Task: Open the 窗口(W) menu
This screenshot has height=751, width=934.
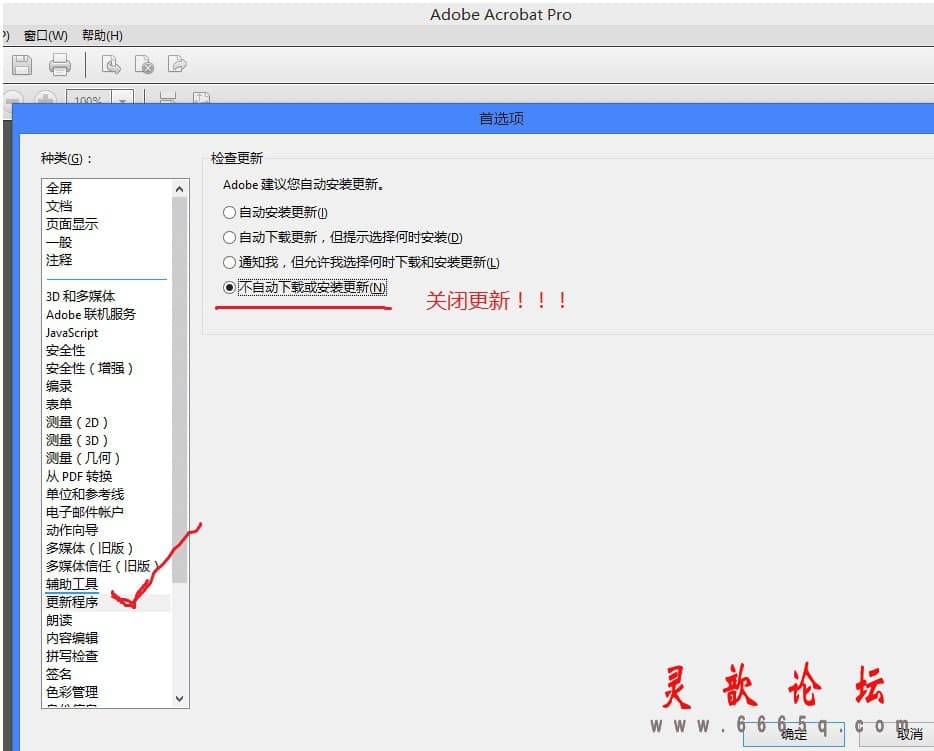Action: [45, 36]
